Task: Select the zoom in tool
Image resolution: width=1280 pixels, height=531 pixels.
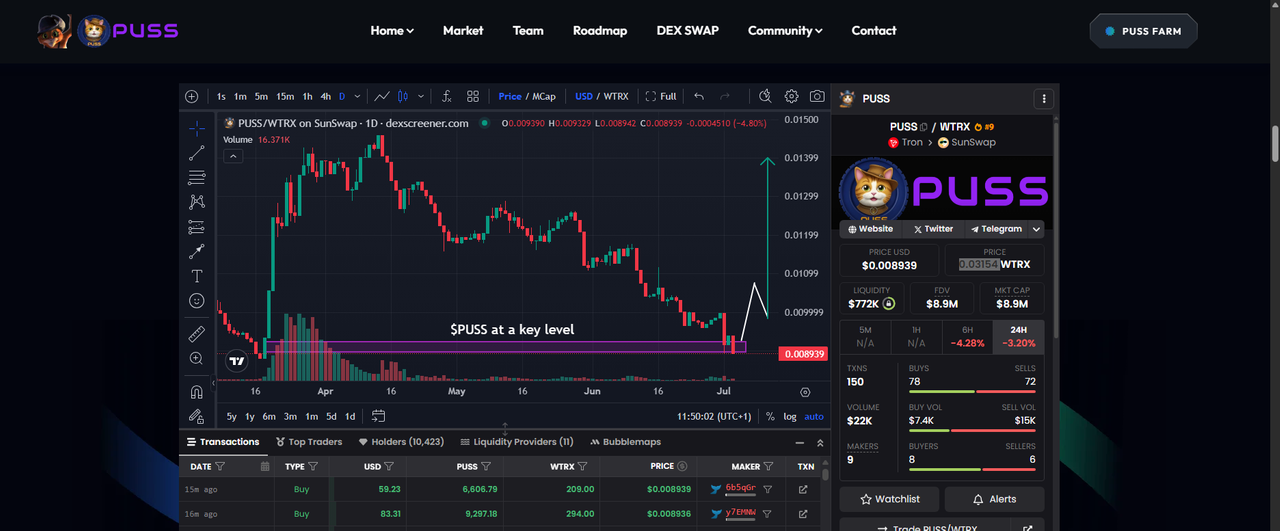Action: [x=197, y=358]
